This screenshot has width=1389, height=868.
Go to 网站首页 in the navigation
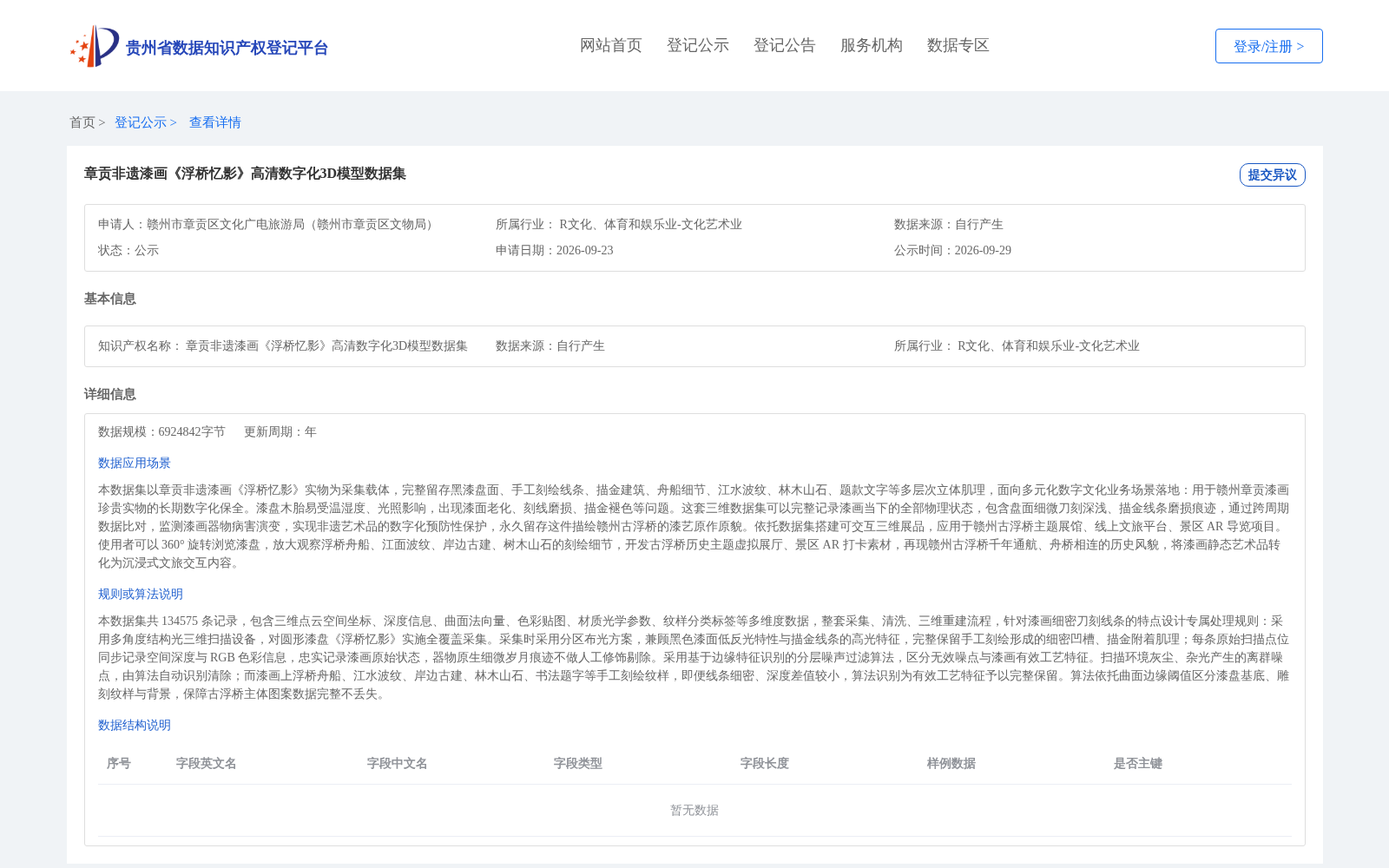(x=611, y=45)
